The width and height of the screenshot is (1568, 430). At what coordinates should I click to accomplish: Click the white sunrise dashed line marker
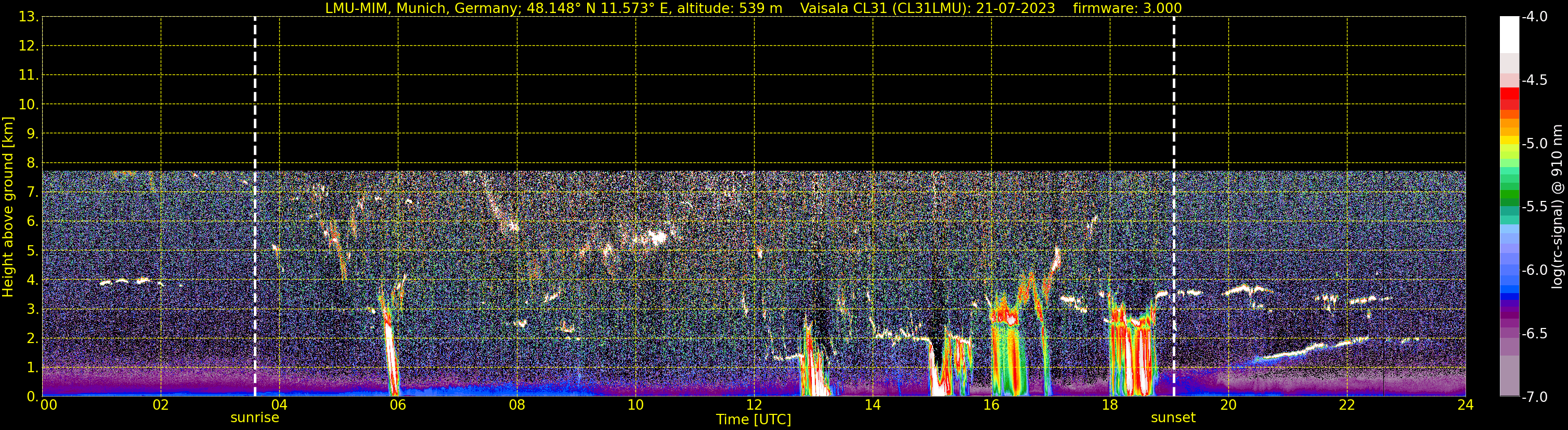click(x=254, y=207)
